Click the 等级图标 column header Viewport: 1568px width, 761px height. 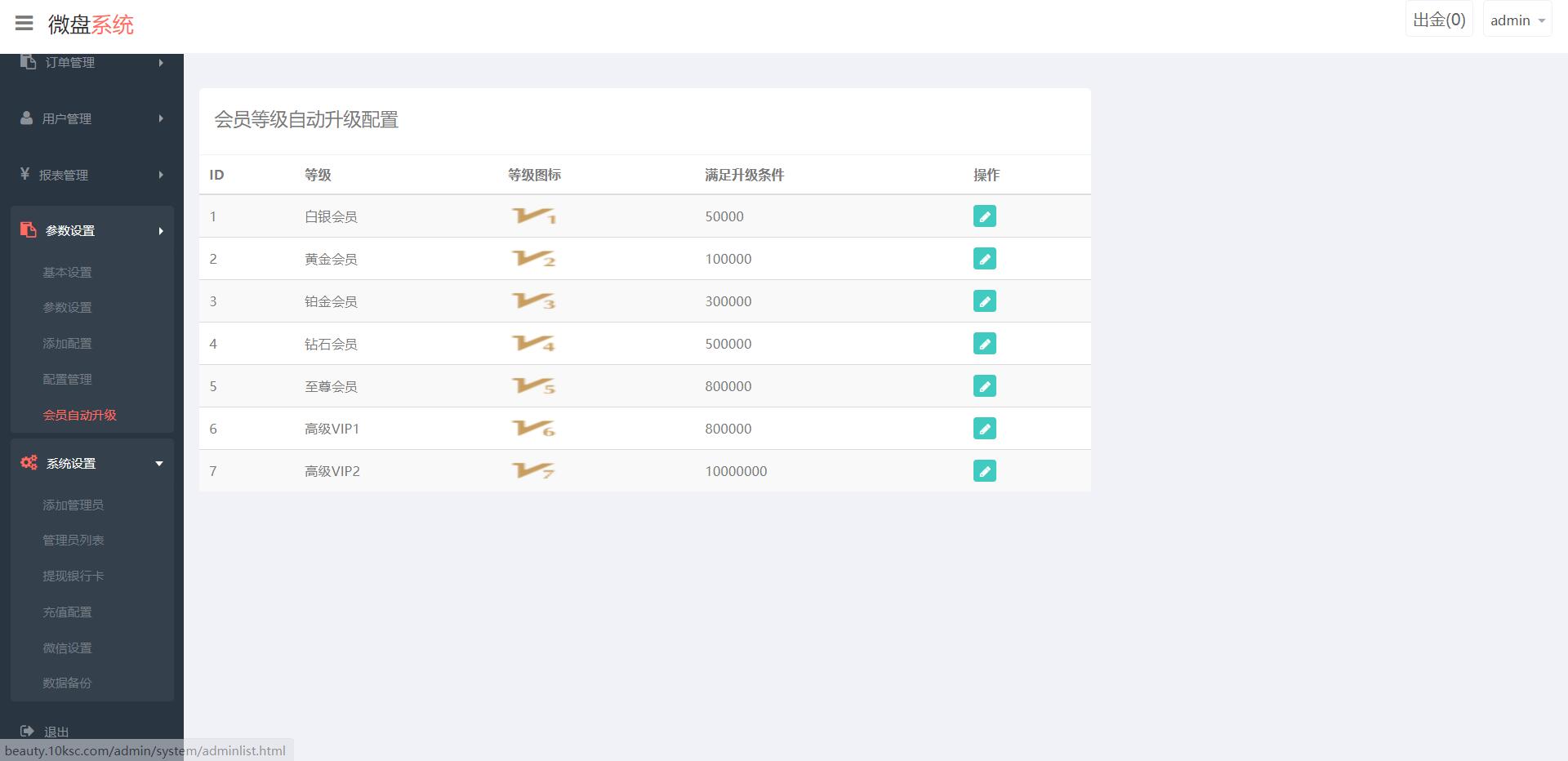point(534,175)
